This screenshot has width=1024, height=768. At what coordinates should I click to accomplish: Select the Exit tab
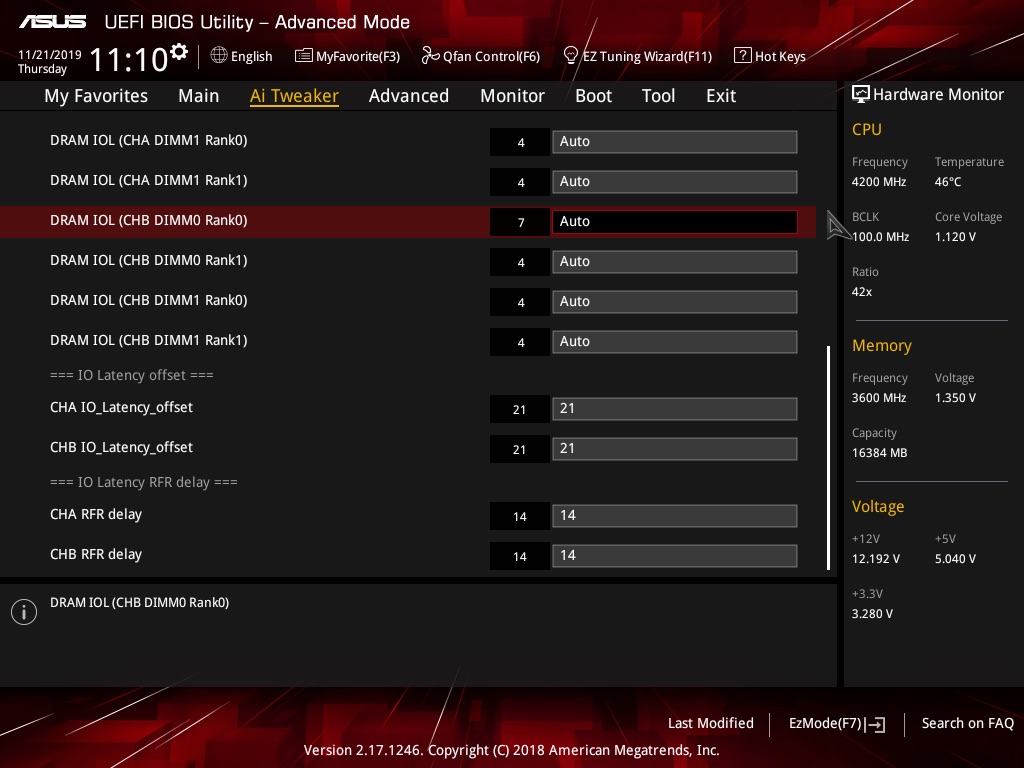(x=721, y=96)
